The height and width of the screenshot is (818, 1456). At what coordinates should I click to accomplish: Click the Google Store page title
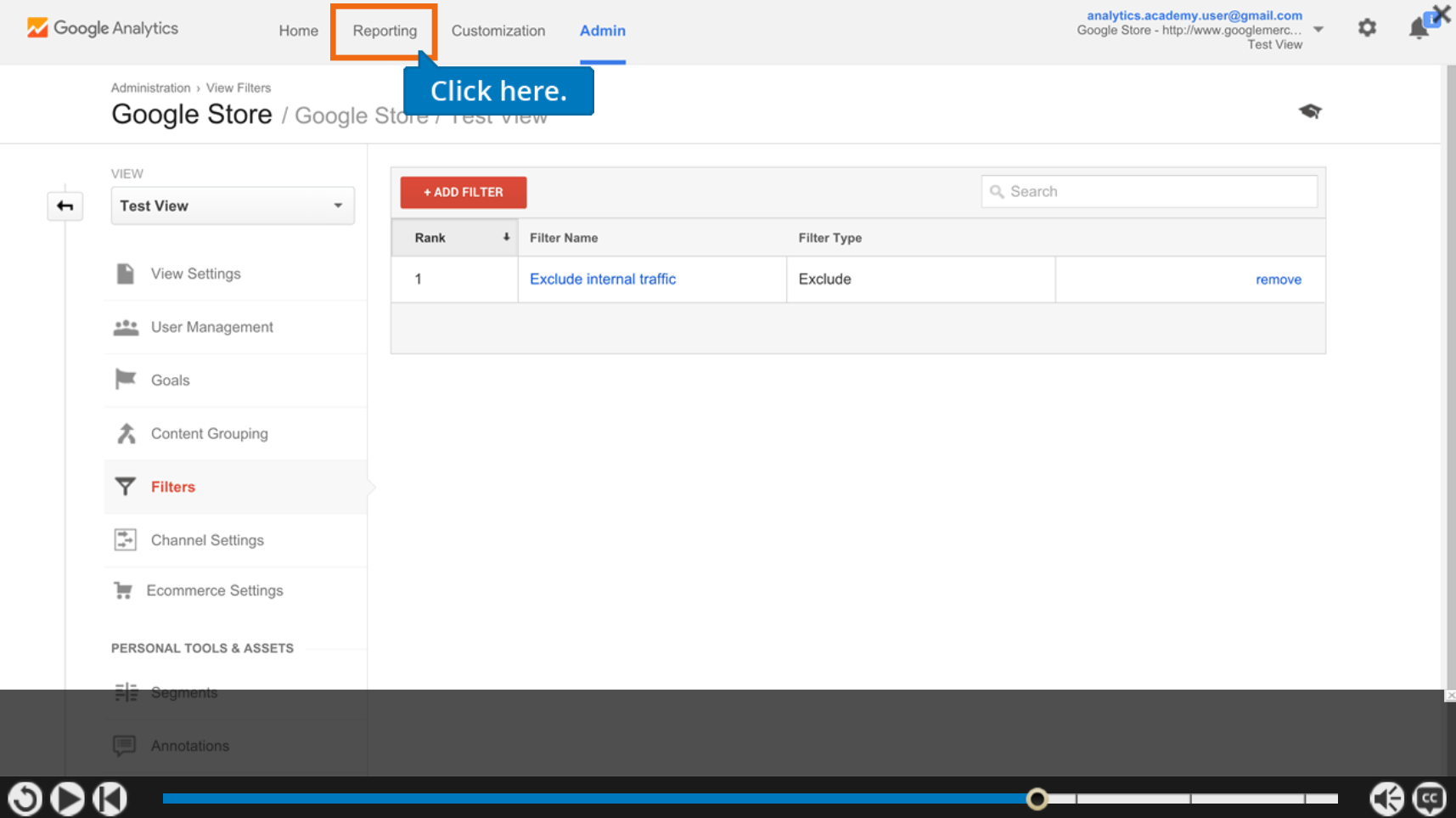click(x=192, y=114)
